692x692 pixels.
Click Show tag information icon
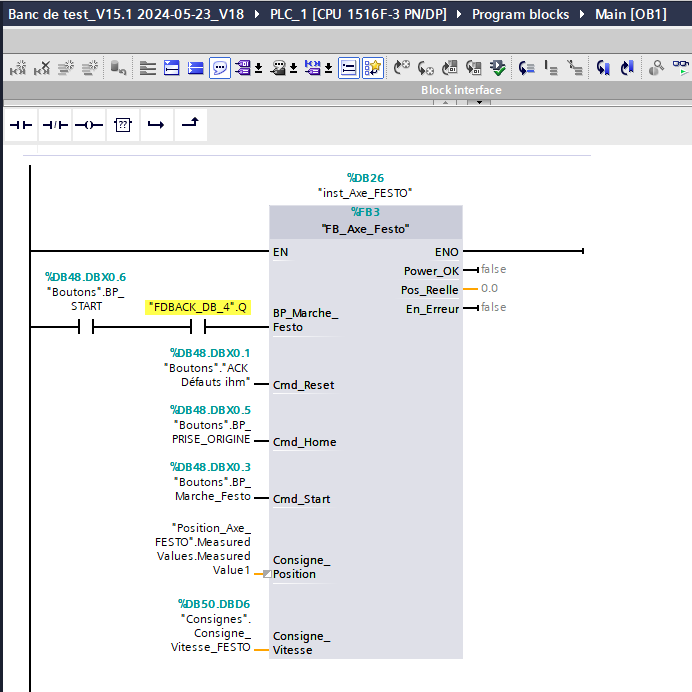pos(278,68)
